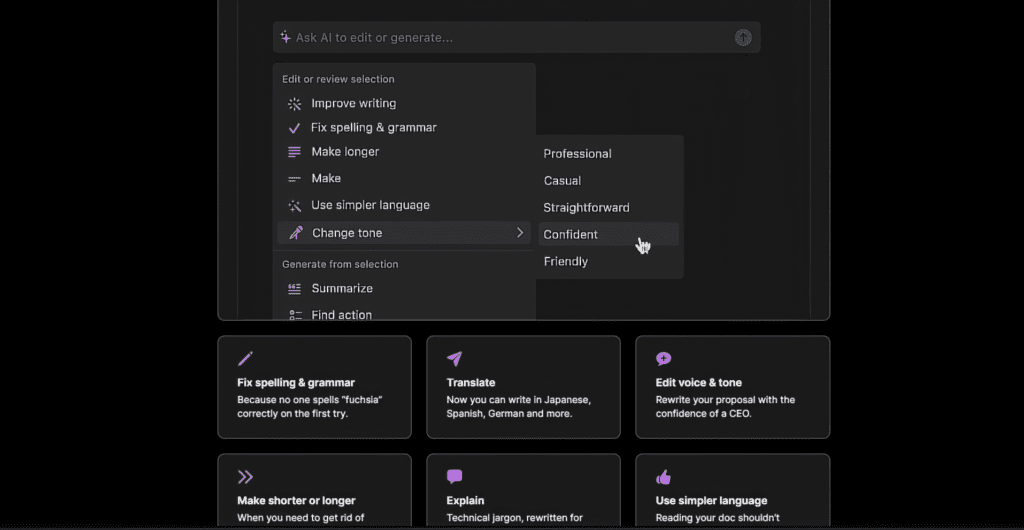The height and width of the screenshot is (530, 1024).
Task: Click the checkmark icon for Fix spelling
Action: tap(295, 128)
